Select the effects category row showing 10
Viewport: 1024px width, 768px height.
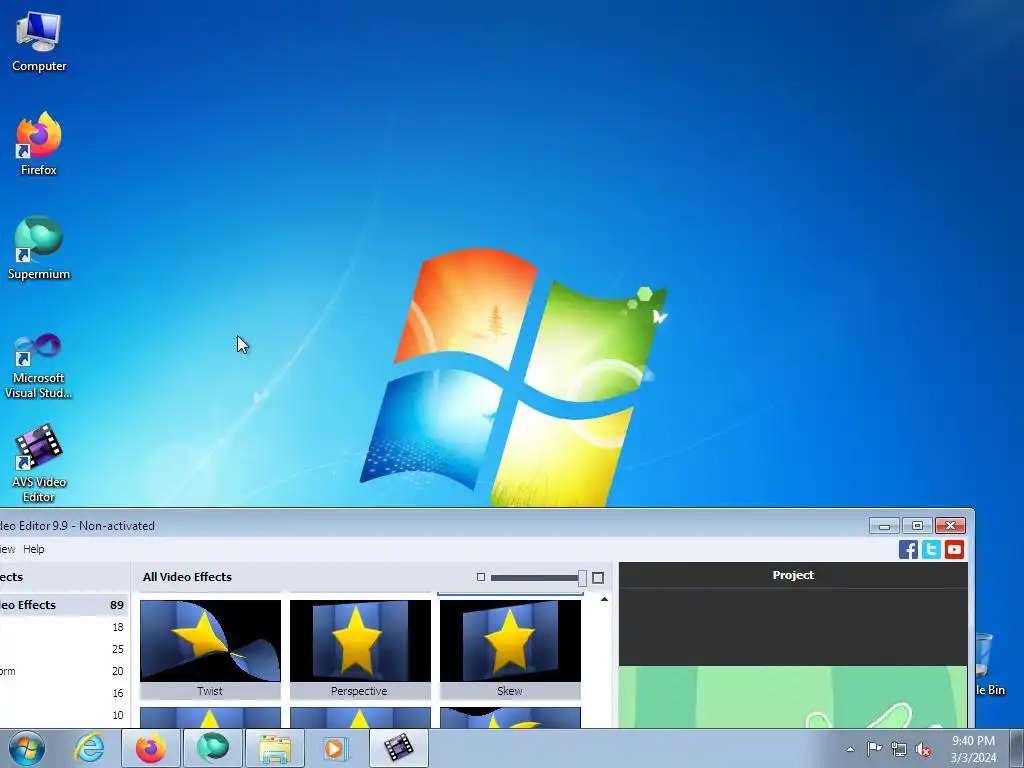[x=63, y=715]
